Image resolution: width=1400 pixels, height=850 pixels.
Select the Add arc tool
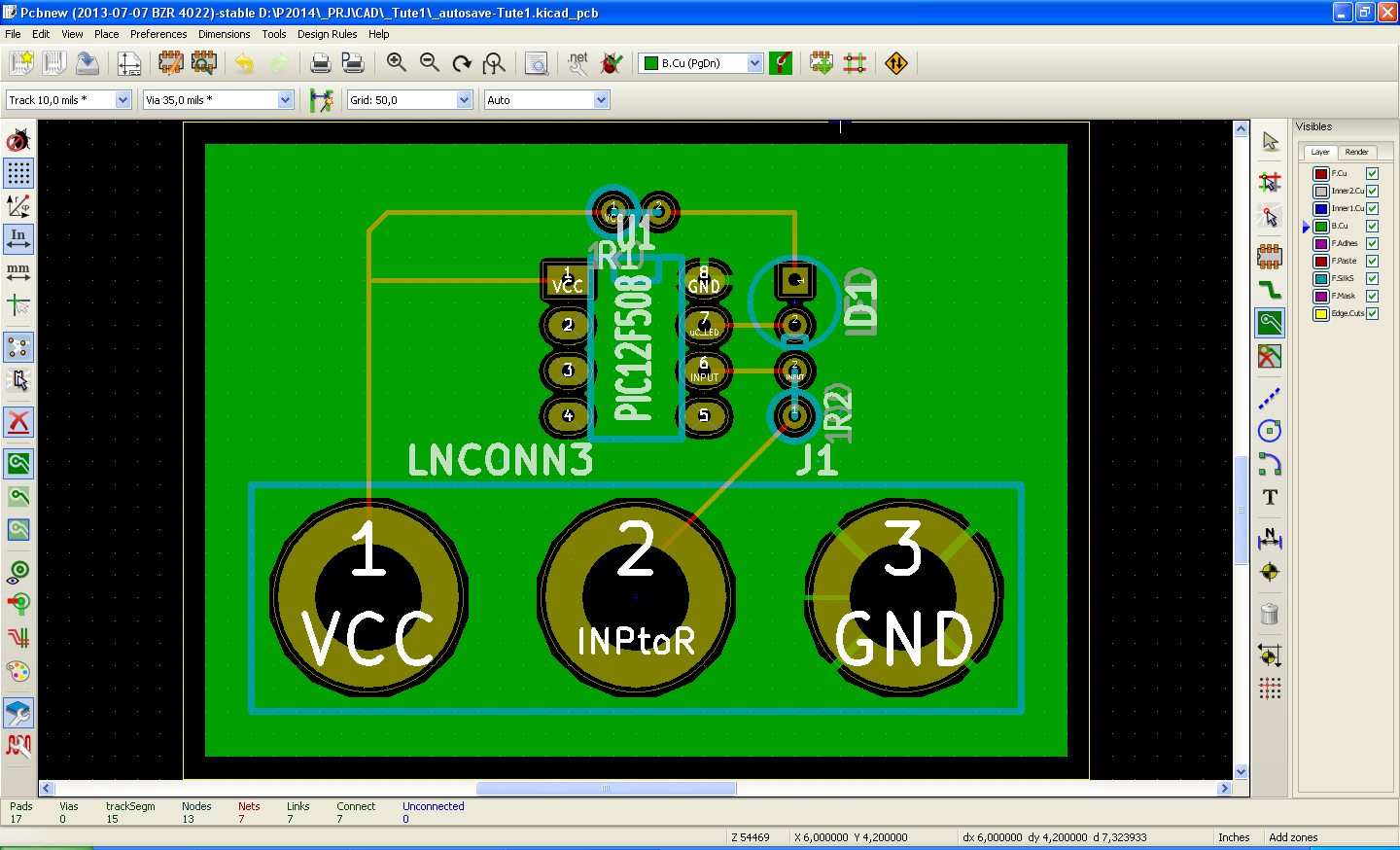[1270, 464]
